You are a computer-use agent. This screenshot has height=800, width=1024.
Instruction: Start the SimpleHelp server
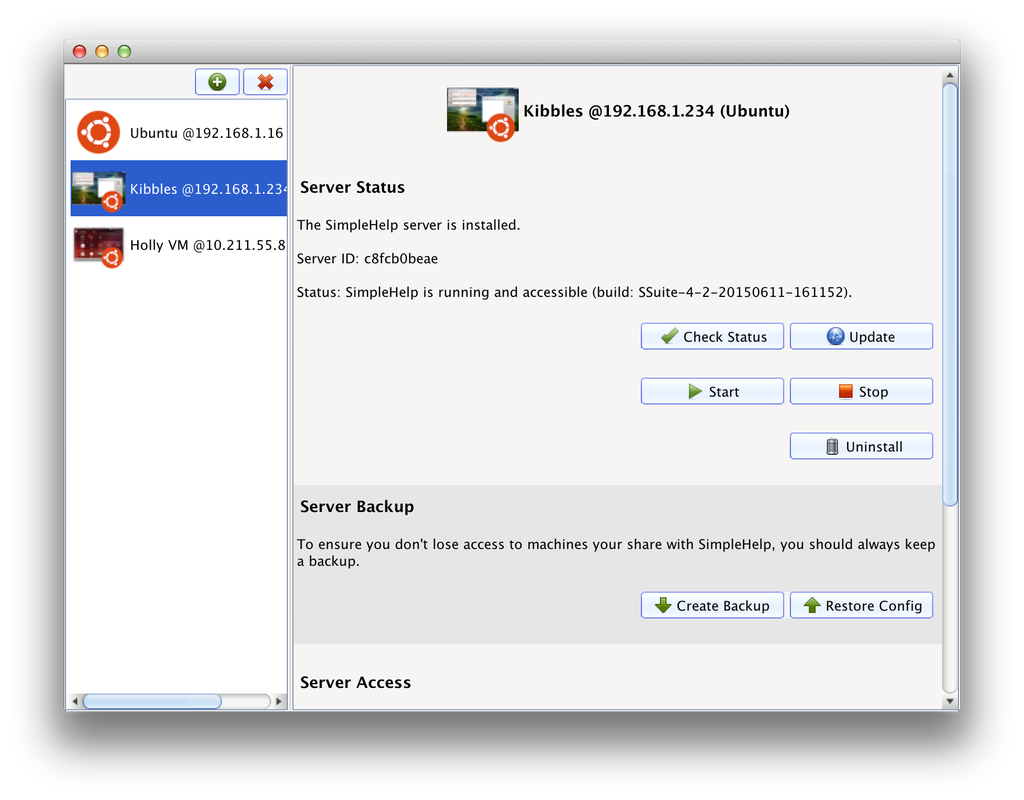[712, 392]
